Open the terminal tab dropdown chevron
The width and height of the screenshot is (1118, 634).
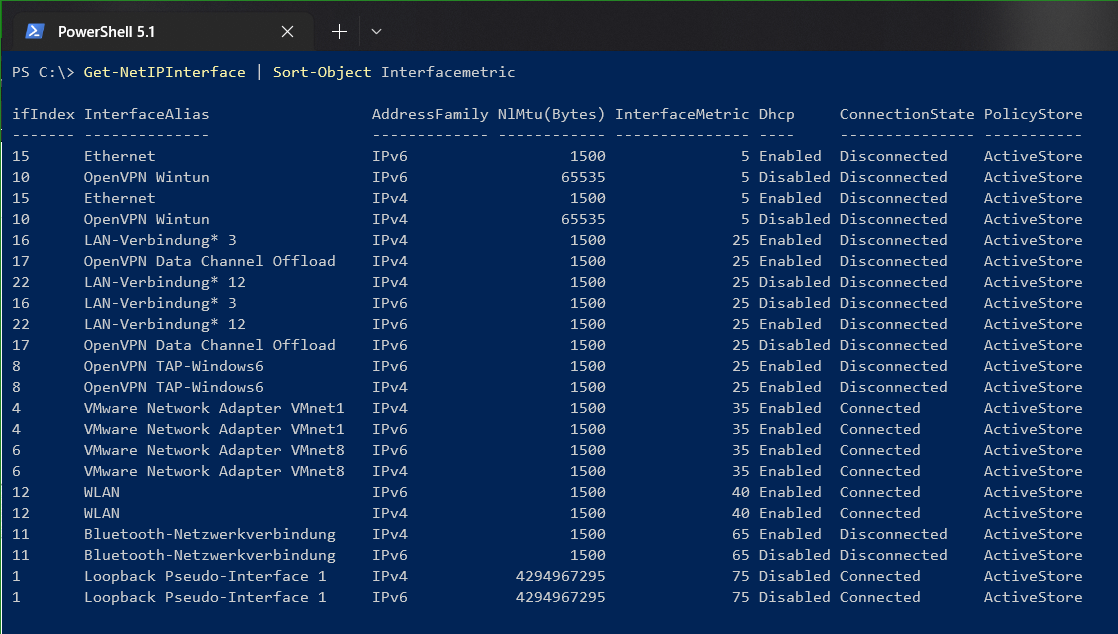[x=376, y=31]
